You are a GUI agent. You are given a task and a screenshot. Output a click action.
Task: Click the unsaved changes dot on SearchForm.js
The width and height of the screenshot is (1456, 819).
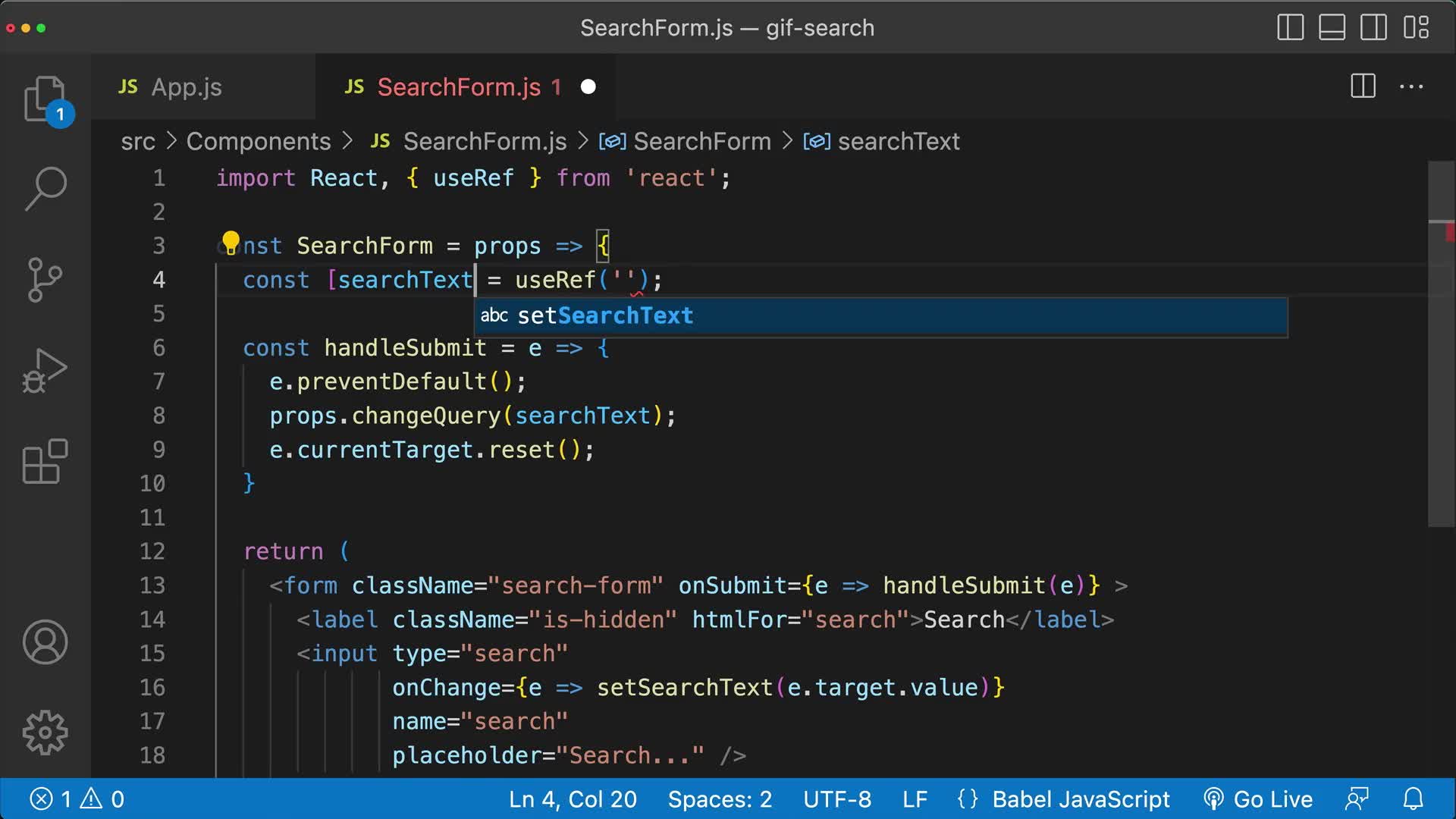(588, 86)
